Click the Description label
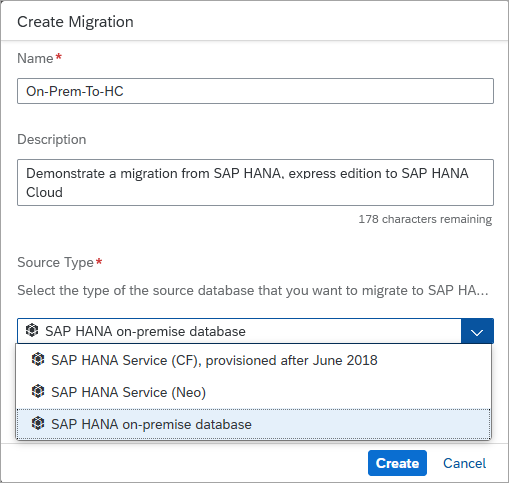 pyautogui.click(x=52, y=139)
